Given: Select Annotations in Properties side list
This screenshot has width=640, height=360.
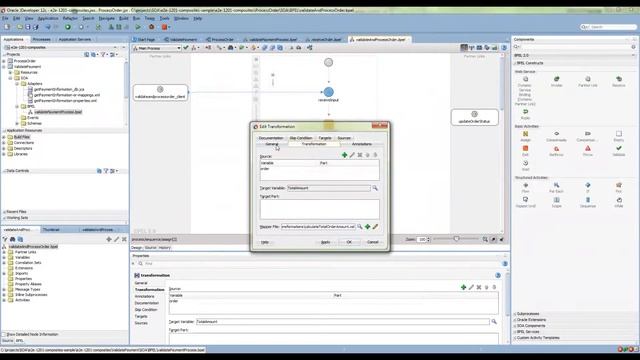Looking at the screenshot, I should pyautogui.click(x=145, y=296).
